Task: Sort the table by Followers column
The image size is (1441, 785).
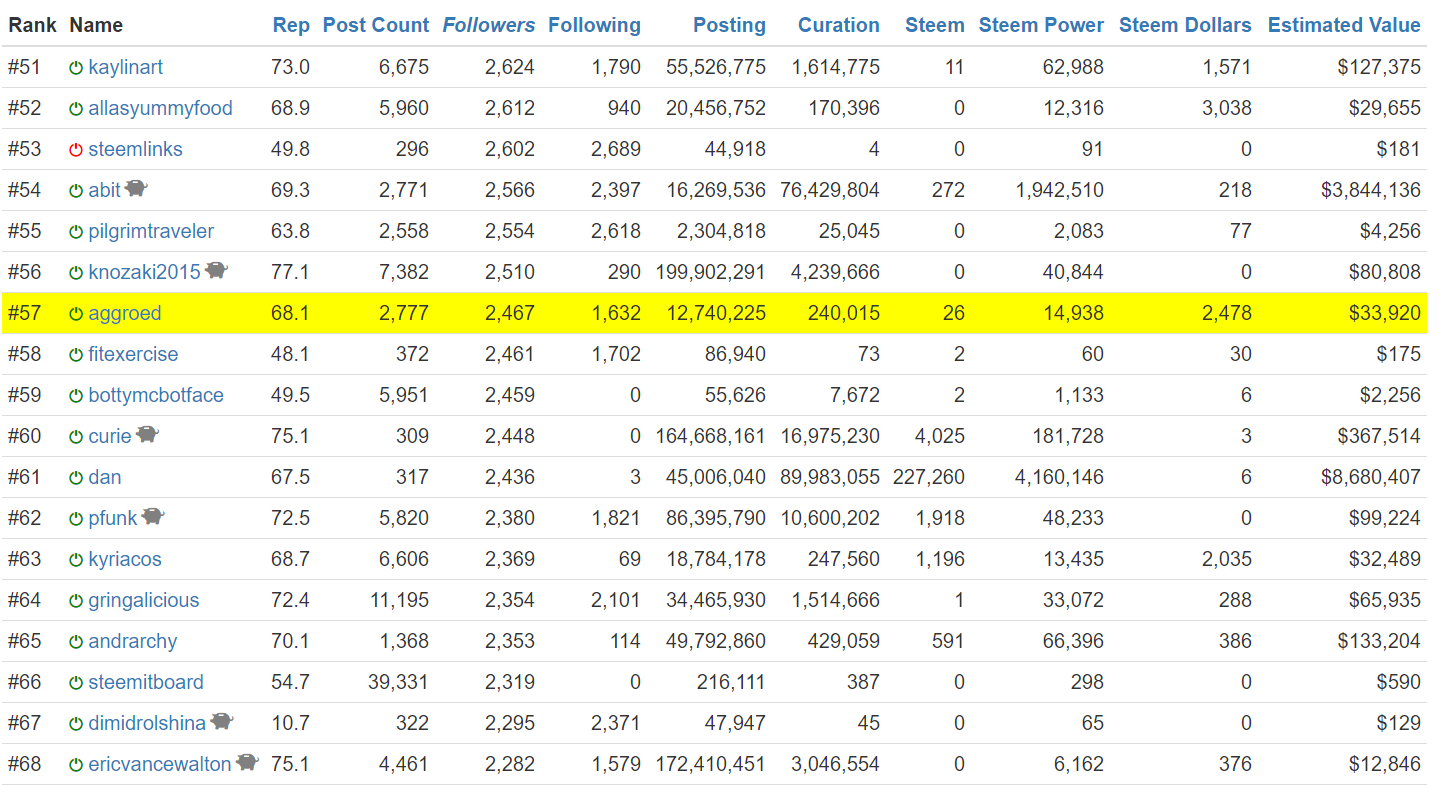Action: pos(489,25)
